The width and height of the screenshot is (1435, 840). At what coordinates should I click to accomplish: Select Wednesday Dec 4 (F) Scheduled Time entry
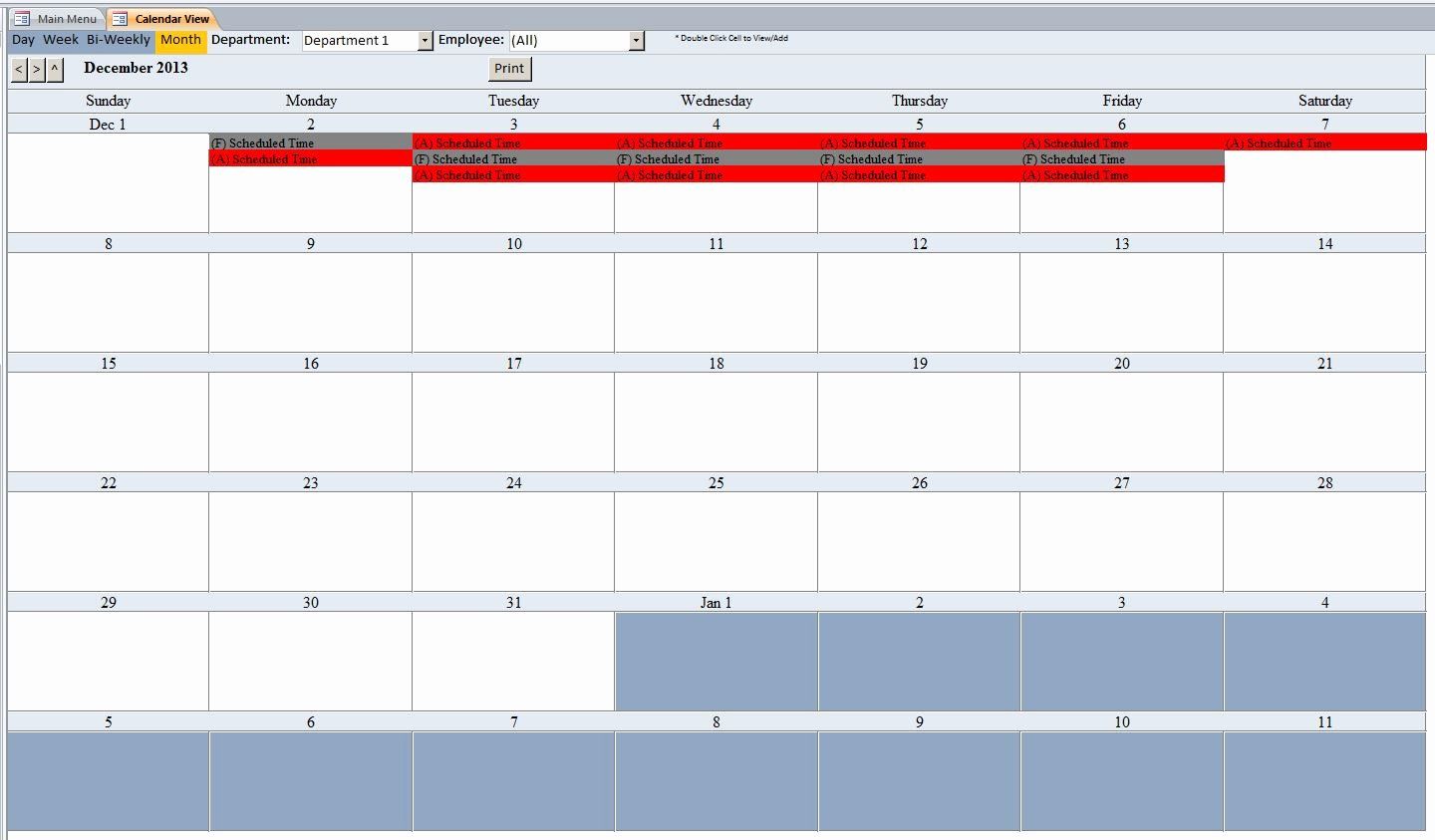point(716,158)
